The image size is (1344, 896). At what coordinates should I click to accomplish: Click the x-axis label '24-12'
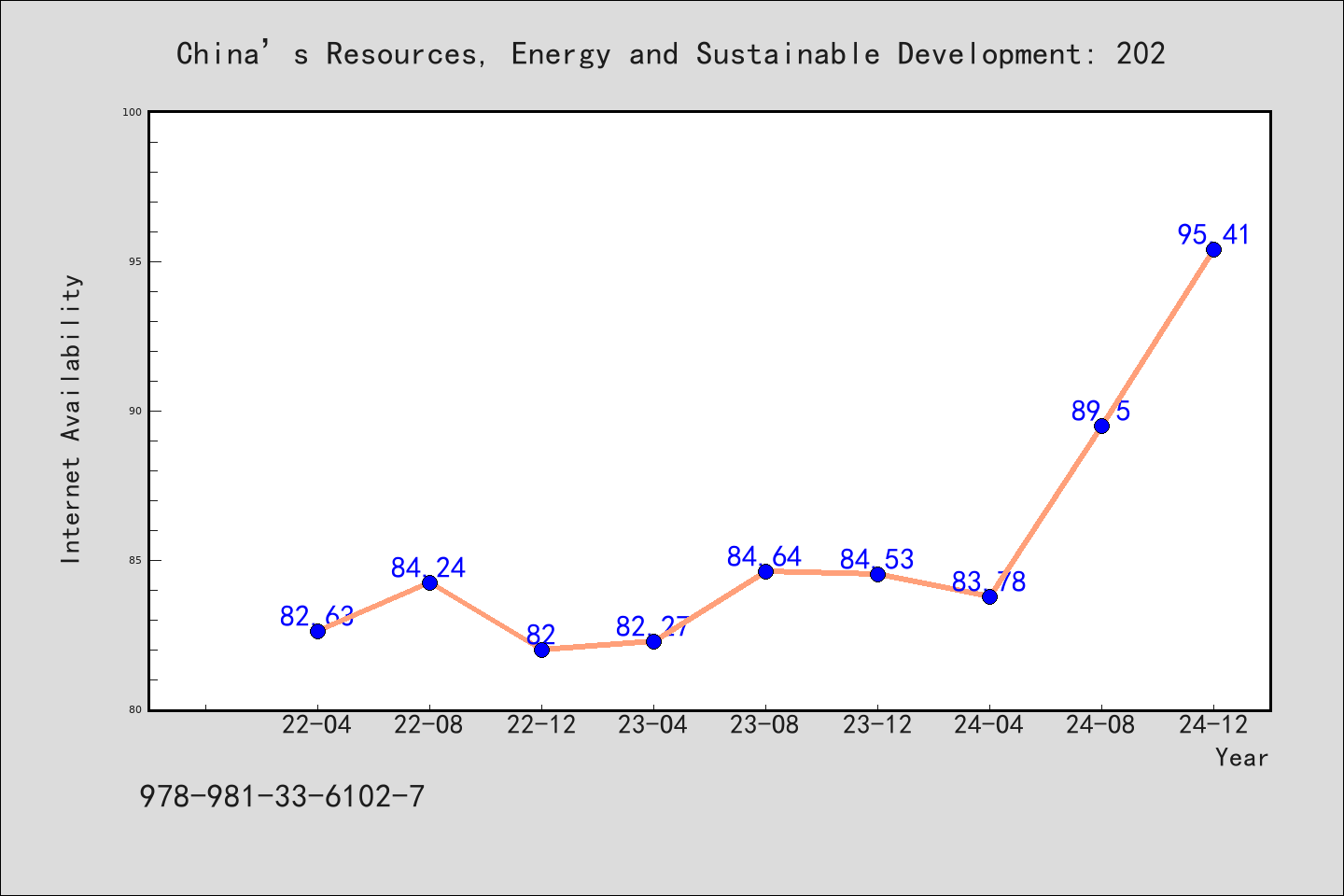tap(1213, 725)
